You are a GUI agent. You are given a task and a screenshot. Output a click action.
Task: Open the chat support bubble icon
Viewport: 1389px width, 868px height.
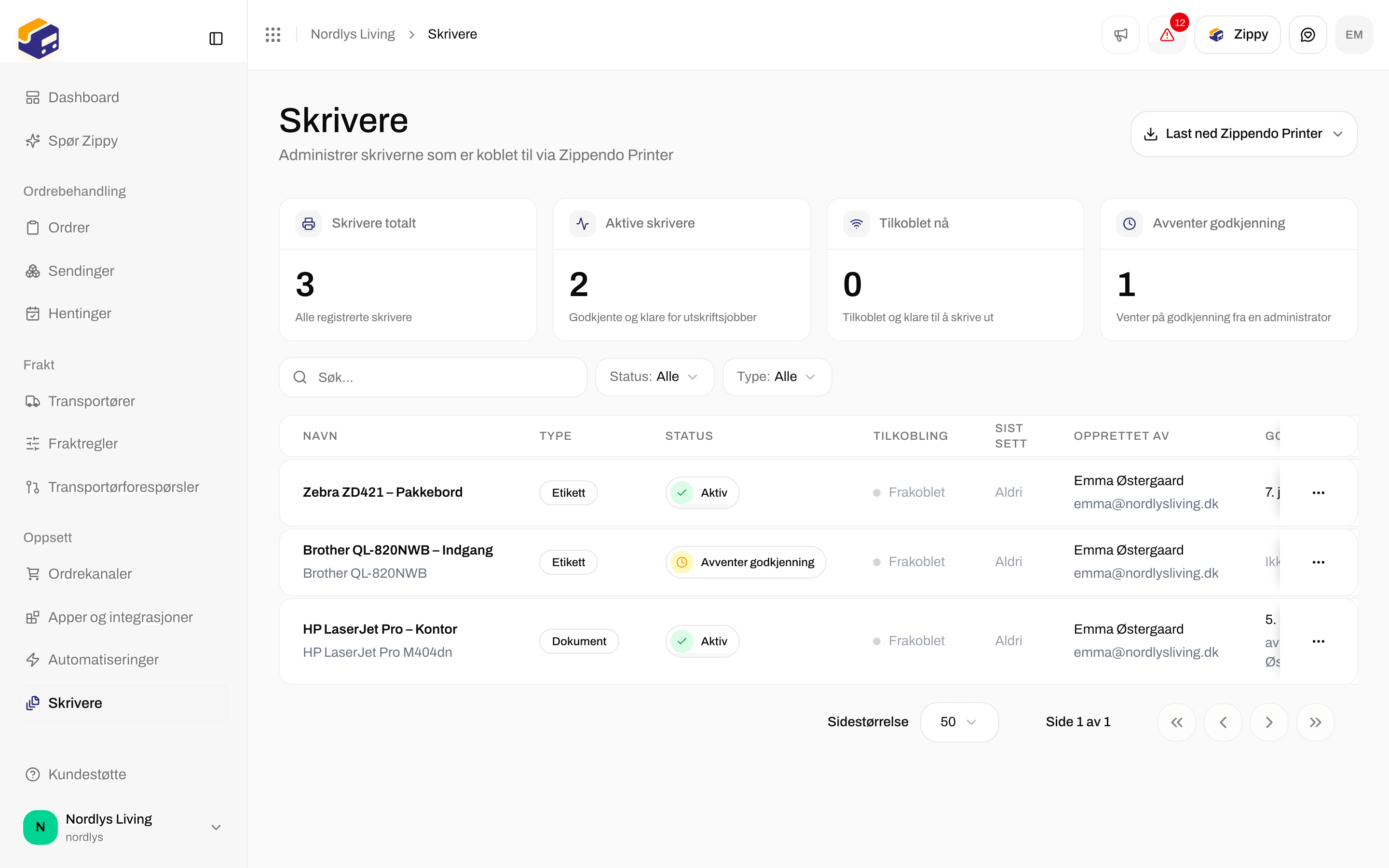1307,34
